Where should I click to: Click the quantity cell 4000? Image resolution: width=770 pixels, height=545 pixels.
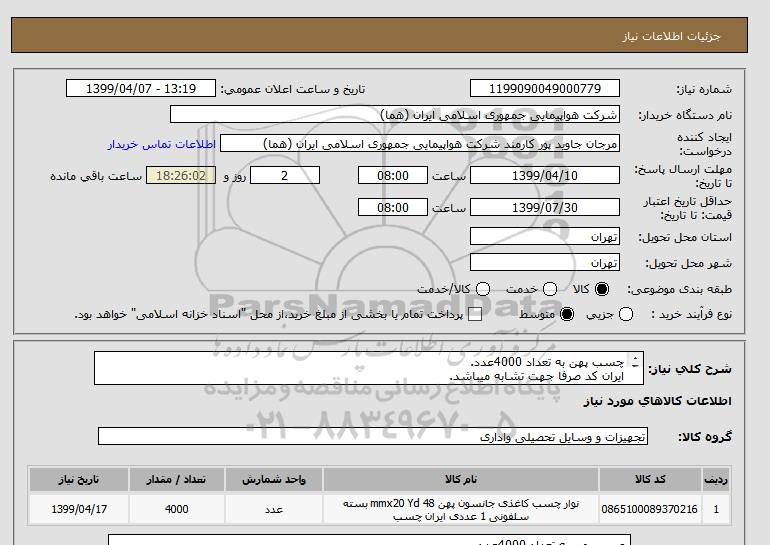point(176,509)
